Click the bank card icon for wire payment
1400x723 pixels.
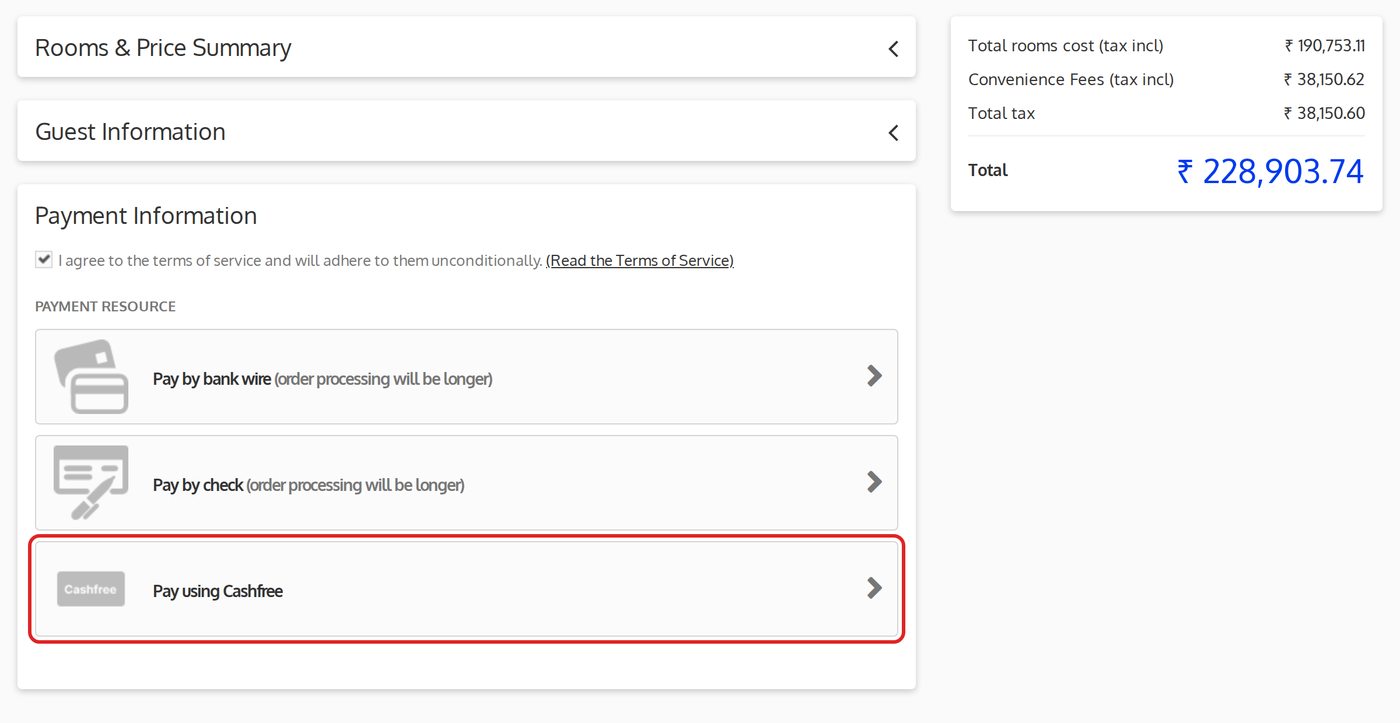click(x=91, y=377)
